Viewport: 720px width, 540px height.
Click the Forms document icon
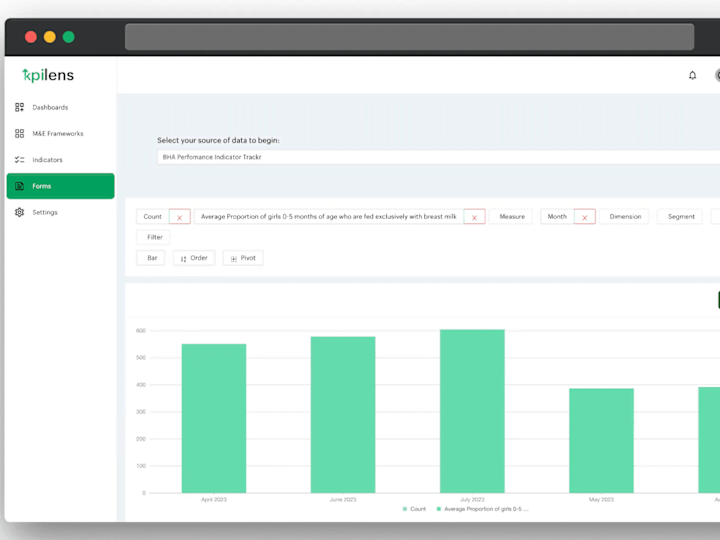click(19, 186)
